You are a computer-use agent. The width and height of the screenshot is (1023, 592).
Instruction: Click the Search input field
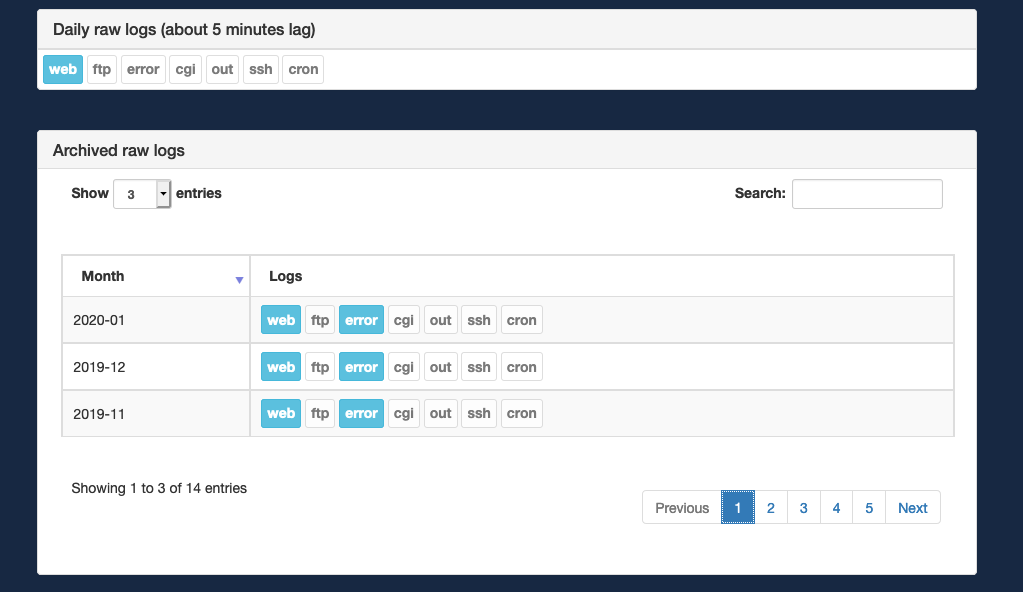point(866,193)
